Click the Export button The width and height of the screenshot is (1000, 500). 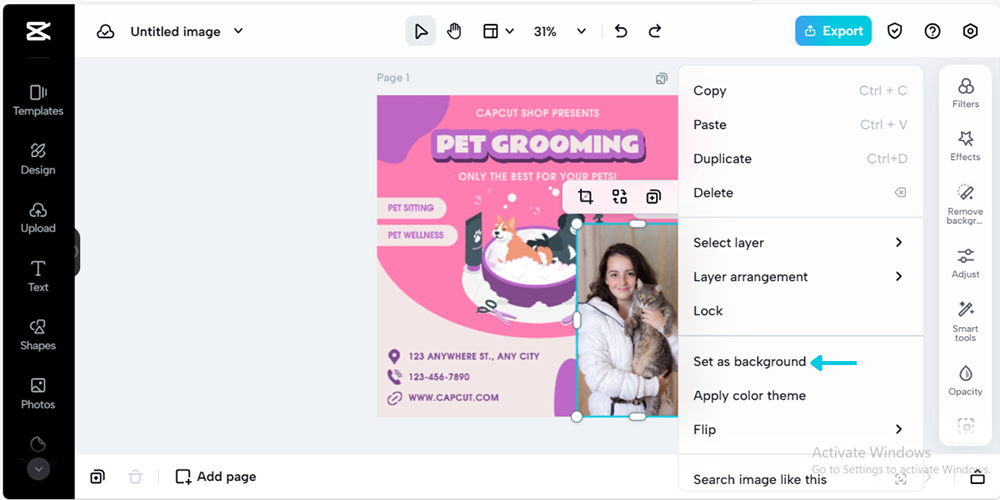coord(833,31)
